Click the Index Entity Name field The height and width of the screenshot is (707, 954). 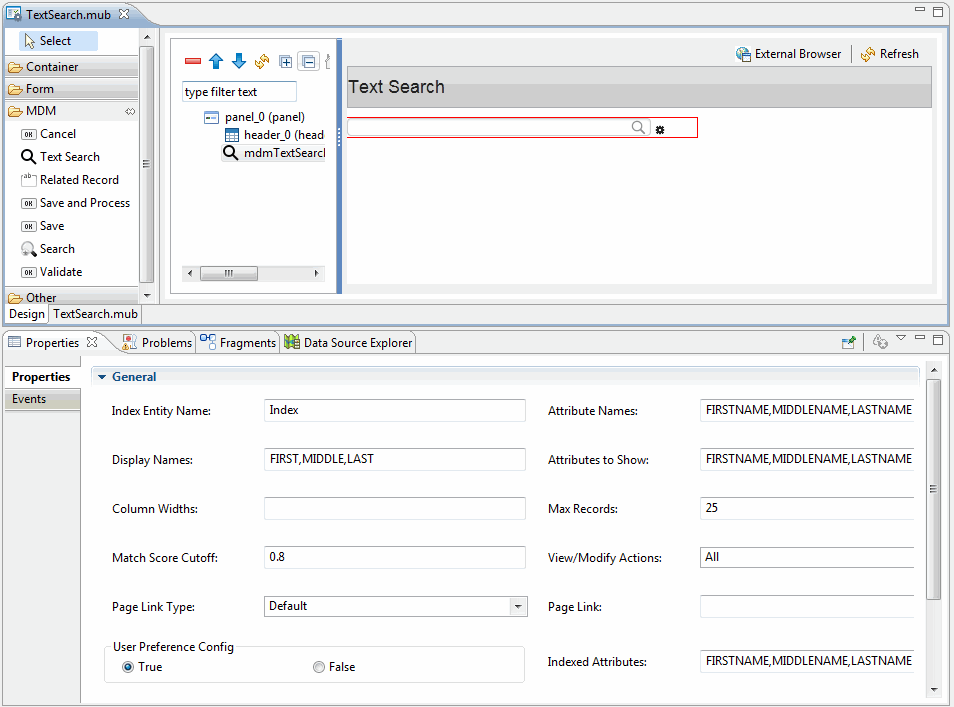click(395, 411)
